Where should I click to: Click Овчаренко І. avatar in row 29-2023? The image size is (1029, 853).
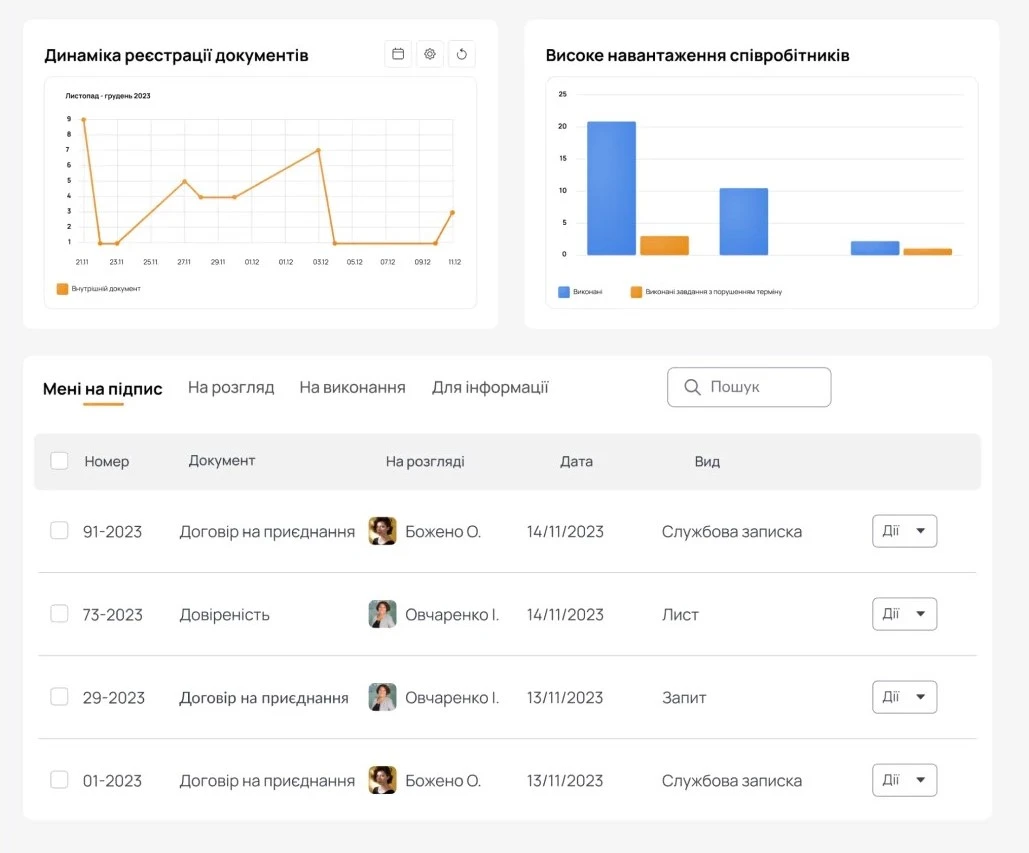pos(383,697)
